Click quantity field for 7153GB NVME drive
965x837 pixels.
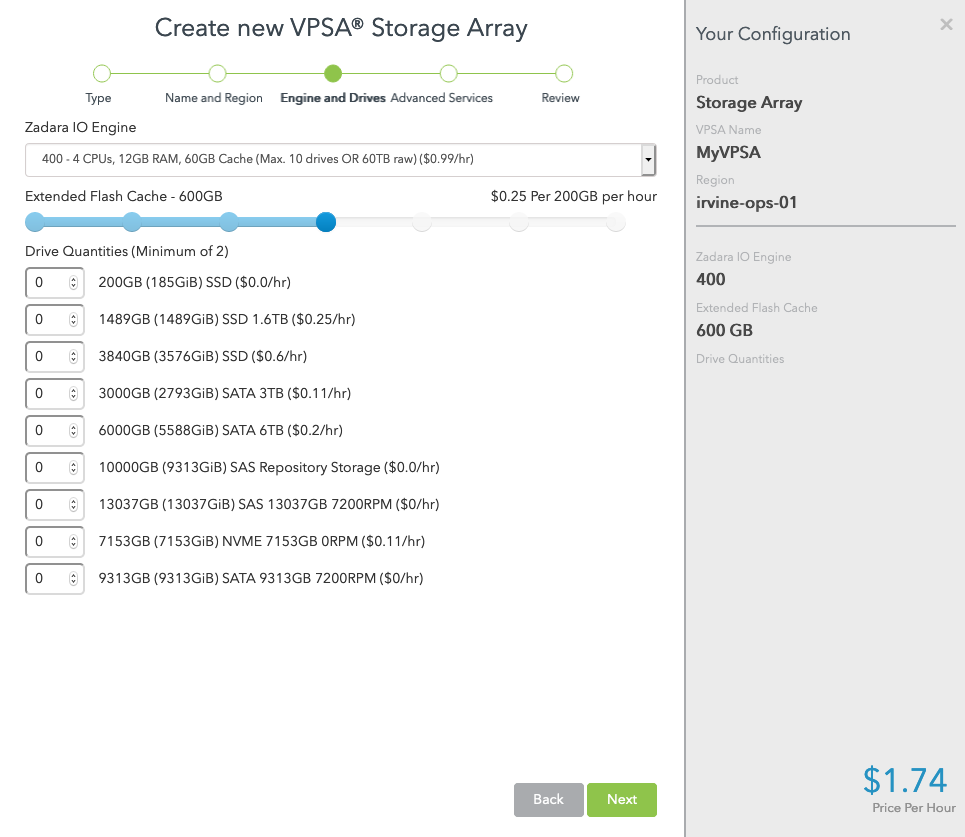[54, 541]
